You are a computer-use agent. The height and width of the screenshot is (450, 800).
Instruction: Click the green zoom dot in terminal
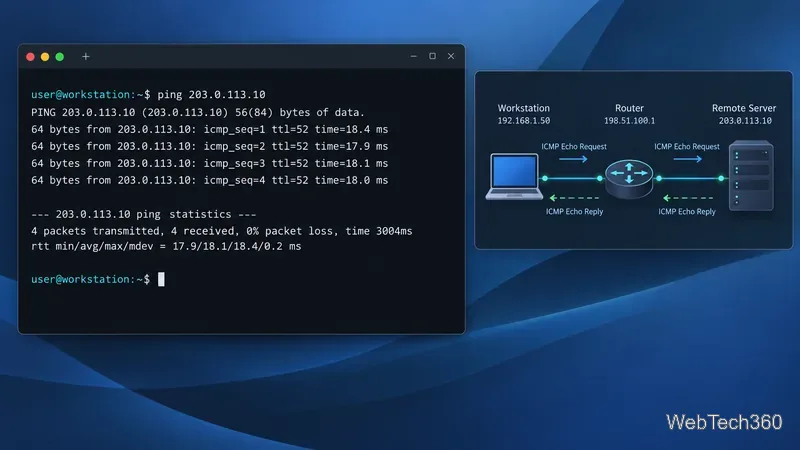coord(60,57)
